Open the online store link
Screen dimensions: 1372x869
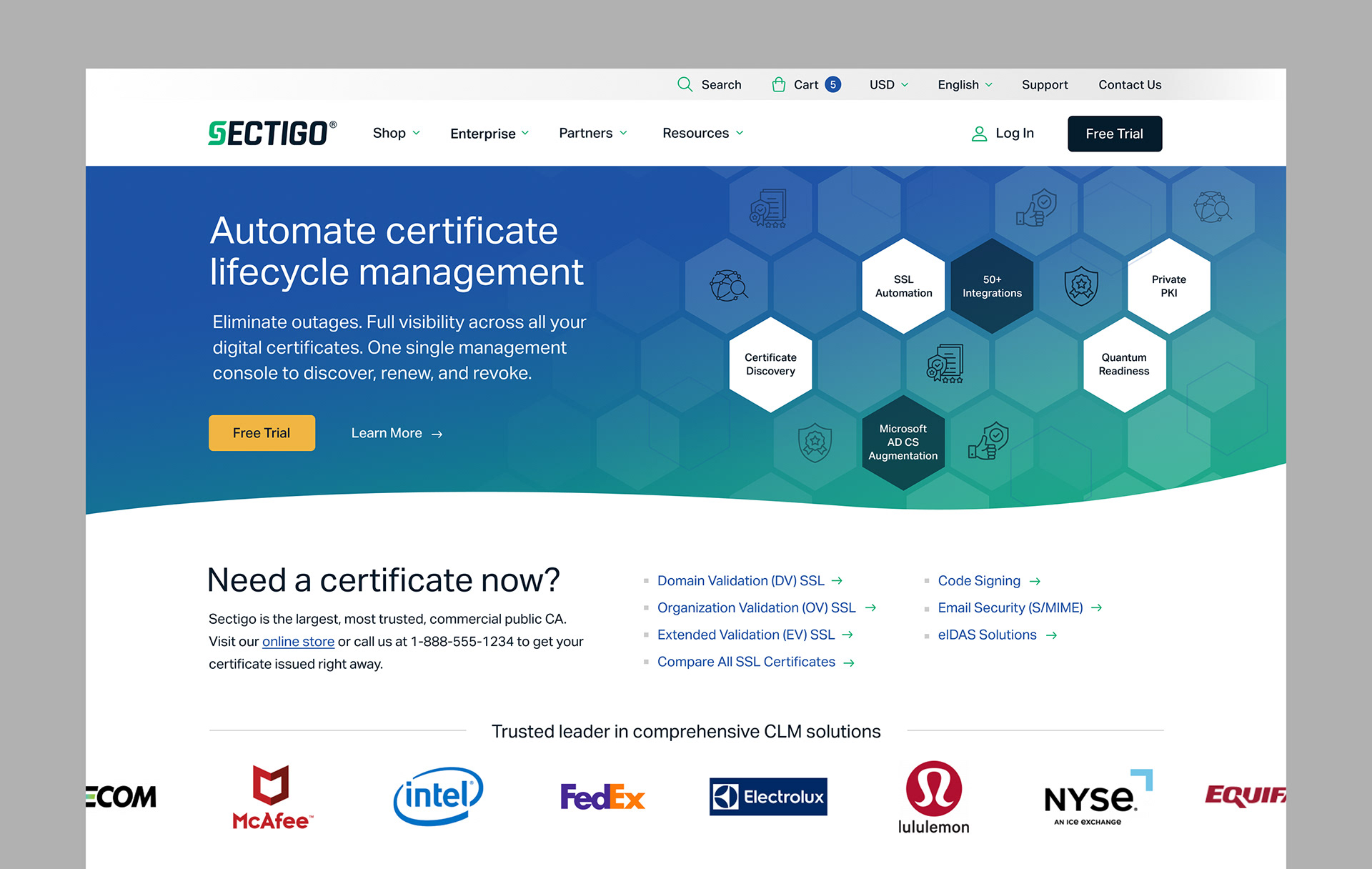[298, 642]
